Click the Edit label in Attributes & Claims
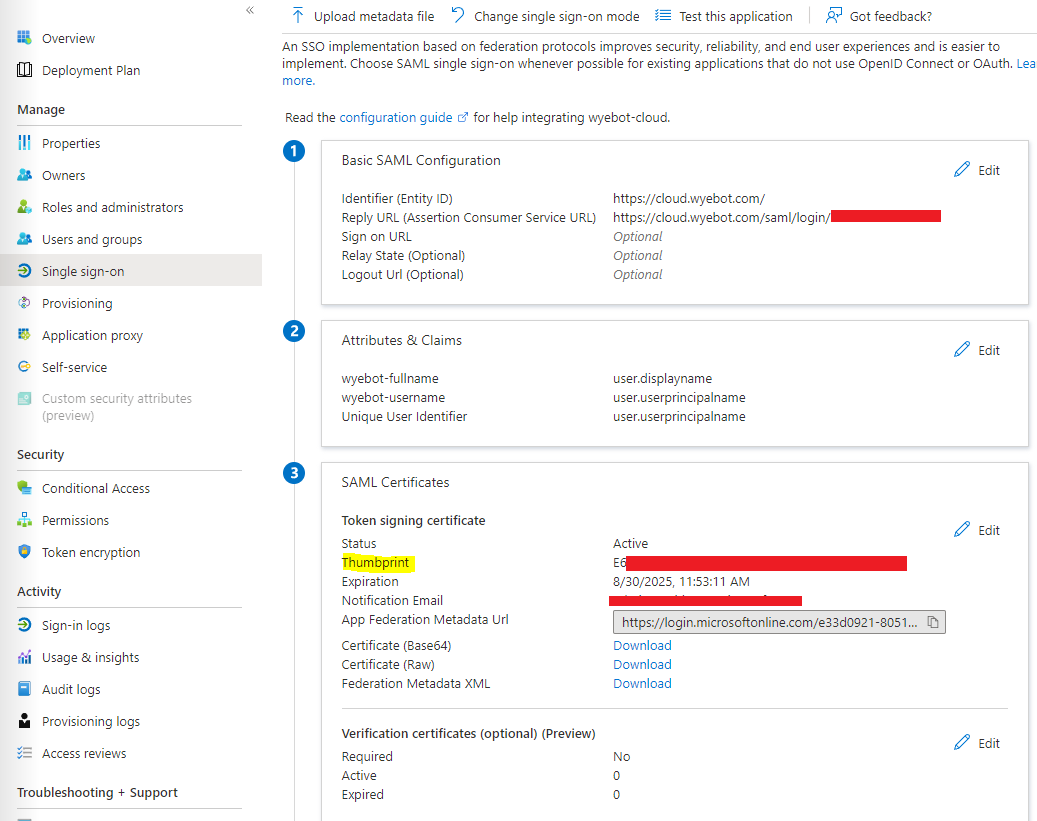 point(989,351)
